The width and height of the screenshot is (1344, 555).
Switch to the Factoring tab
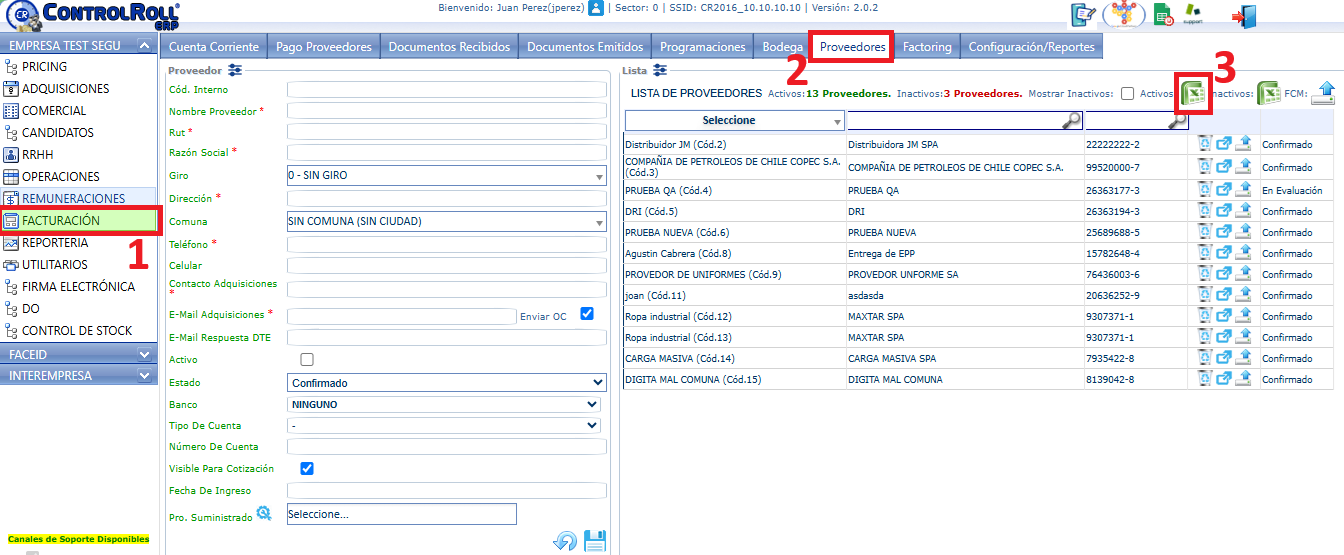[927, 47]
